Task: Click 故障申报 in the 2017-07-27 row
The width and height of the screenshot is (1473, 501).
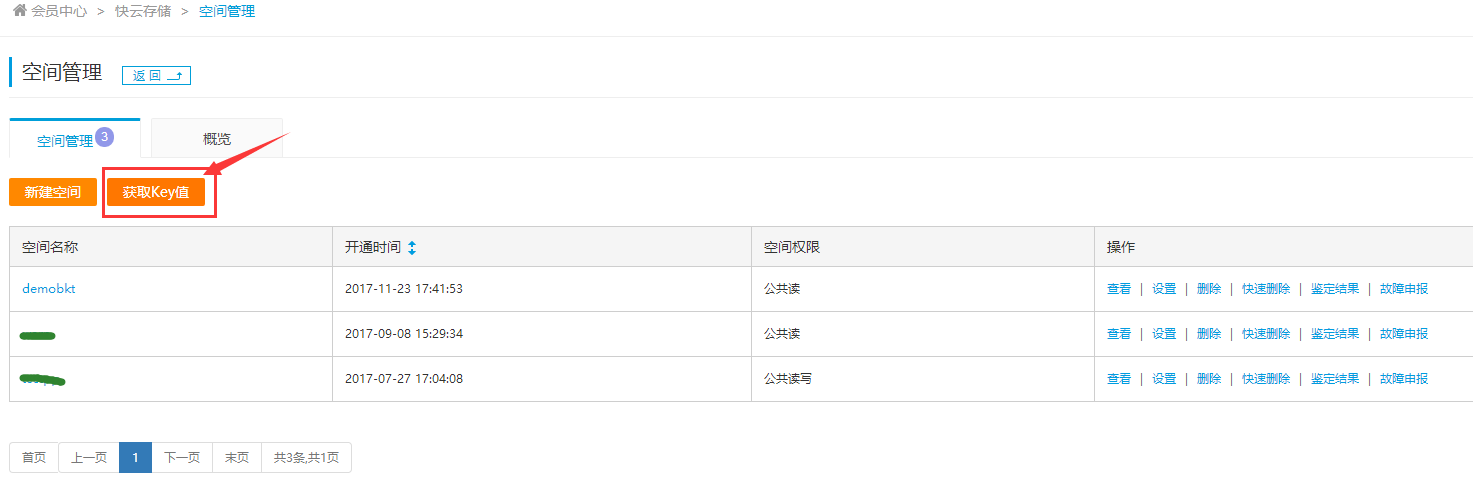Action: [1404, 379]
